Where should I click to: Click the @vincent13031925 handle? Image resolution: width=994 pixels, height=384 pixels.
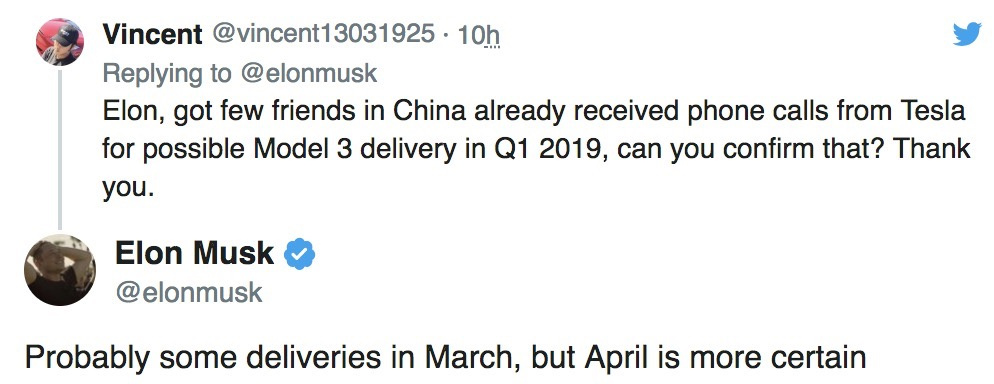pos(323,34)
